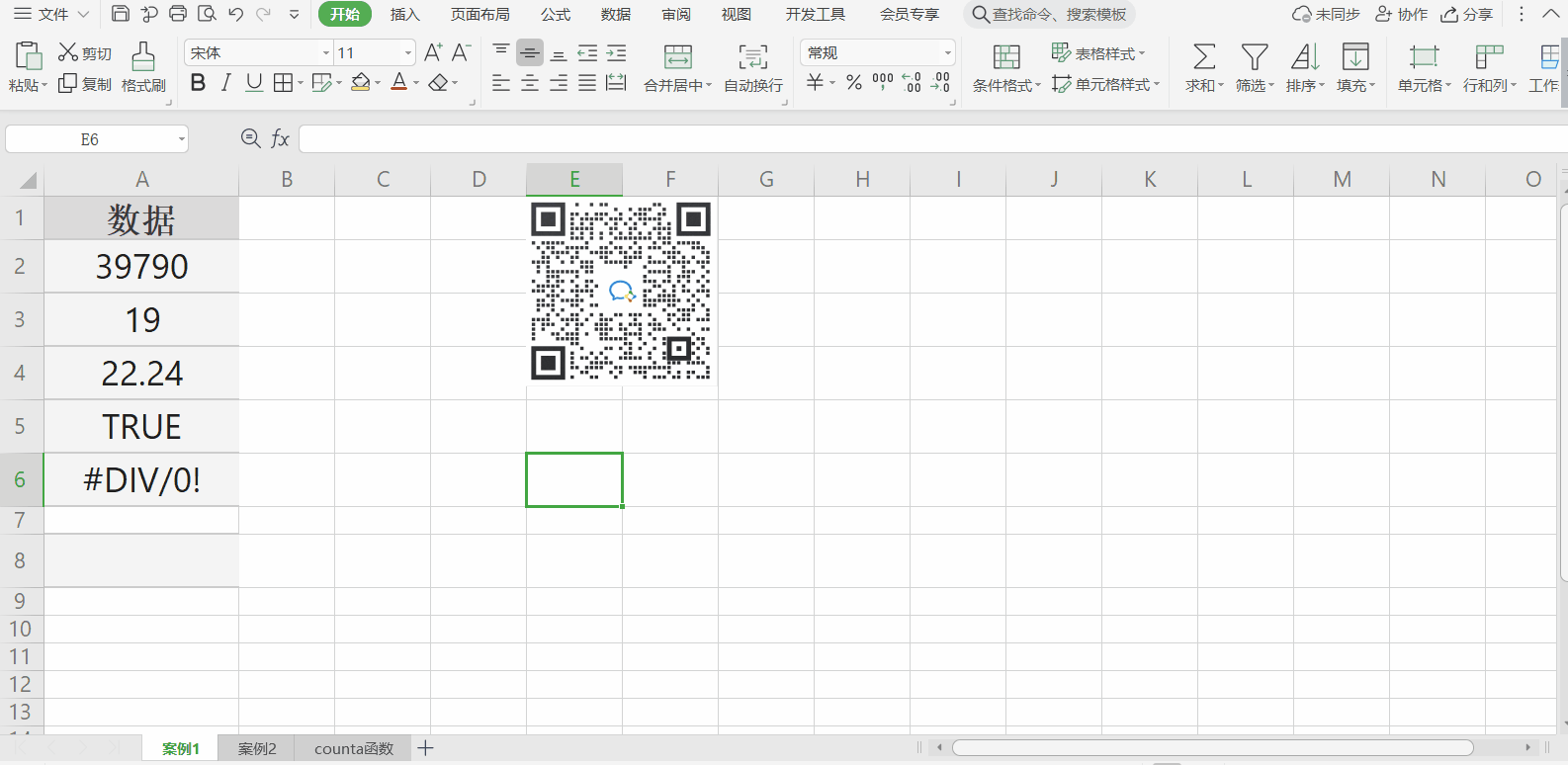Click the Merge and Center (合并居中) icon
The height and width of the screenshot is (765, 1568).
(x=678, y=56)
